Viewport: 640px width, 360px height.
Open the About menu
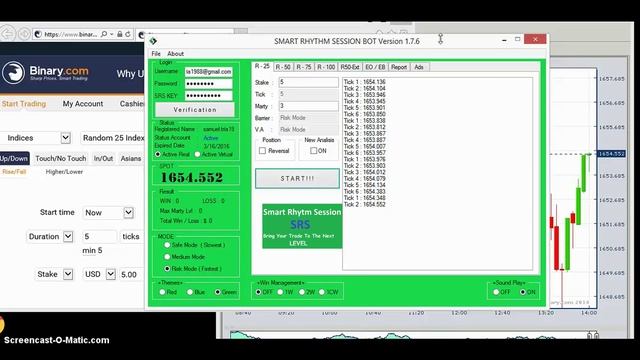(176, 54)
